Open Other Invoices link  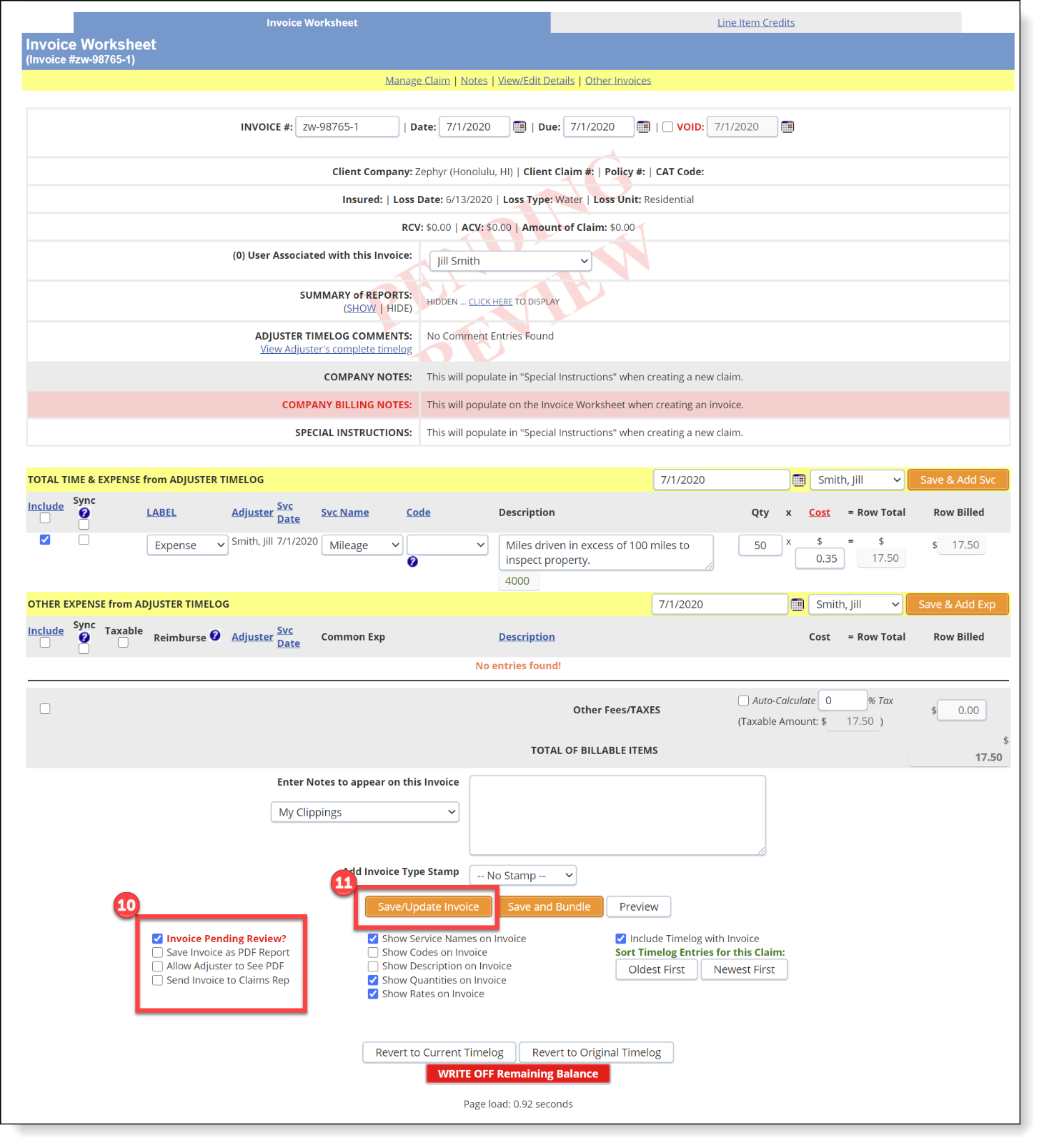pyautogui.click(x=618, y=81)
